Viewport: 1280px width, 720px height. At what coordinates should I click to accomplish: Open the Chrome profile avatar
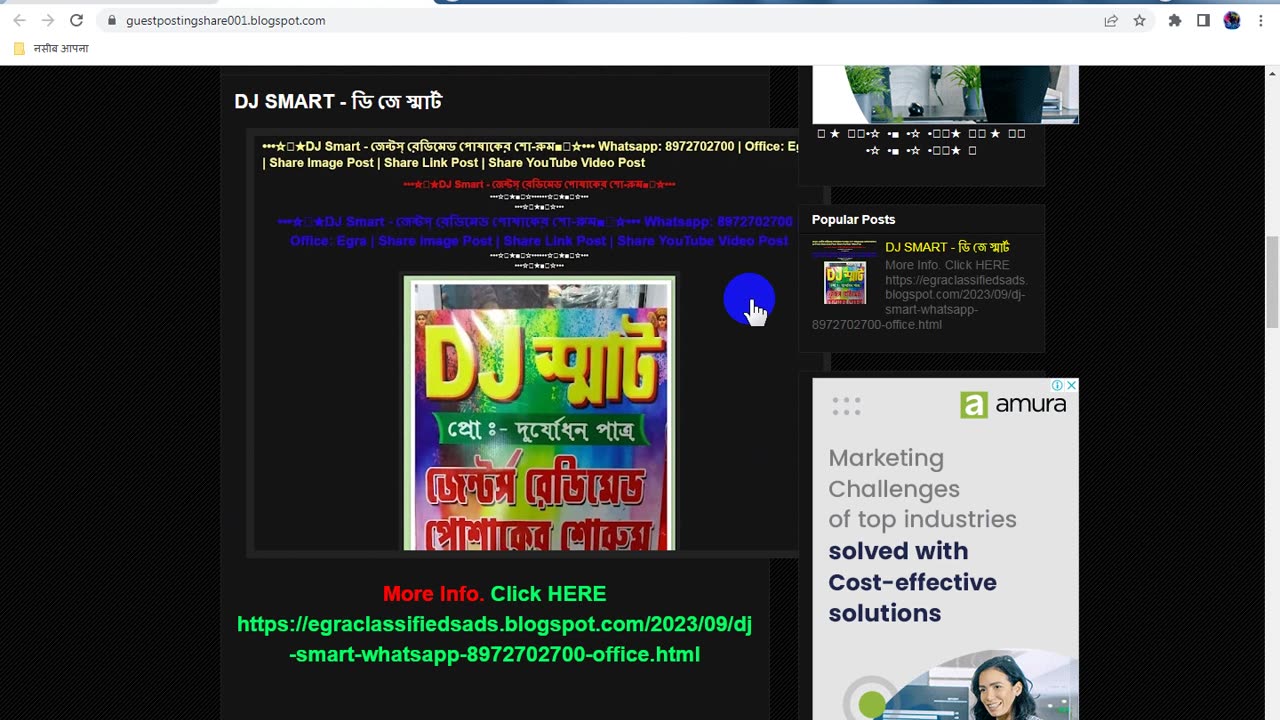[x=1232, y=20]
